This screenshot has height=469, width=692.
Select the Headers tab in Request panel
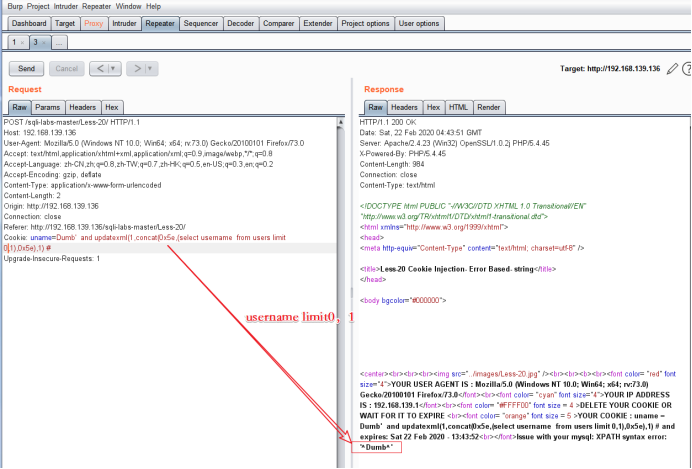tap(83, 107)
